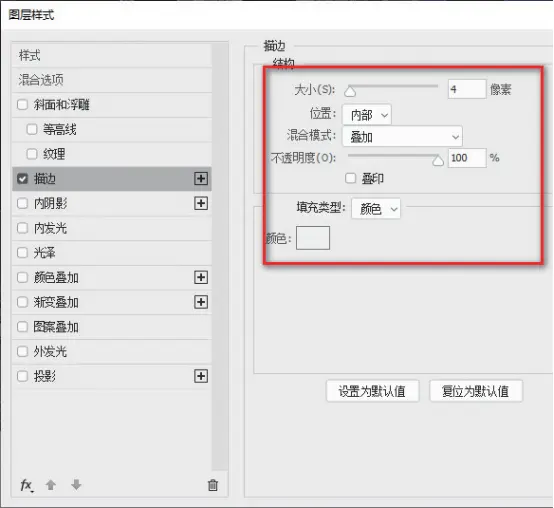Open the 填充类型 dropdown showing 颜色
Image resolution: width=554 pixels, height=508 pixels.
coord(376,209)
